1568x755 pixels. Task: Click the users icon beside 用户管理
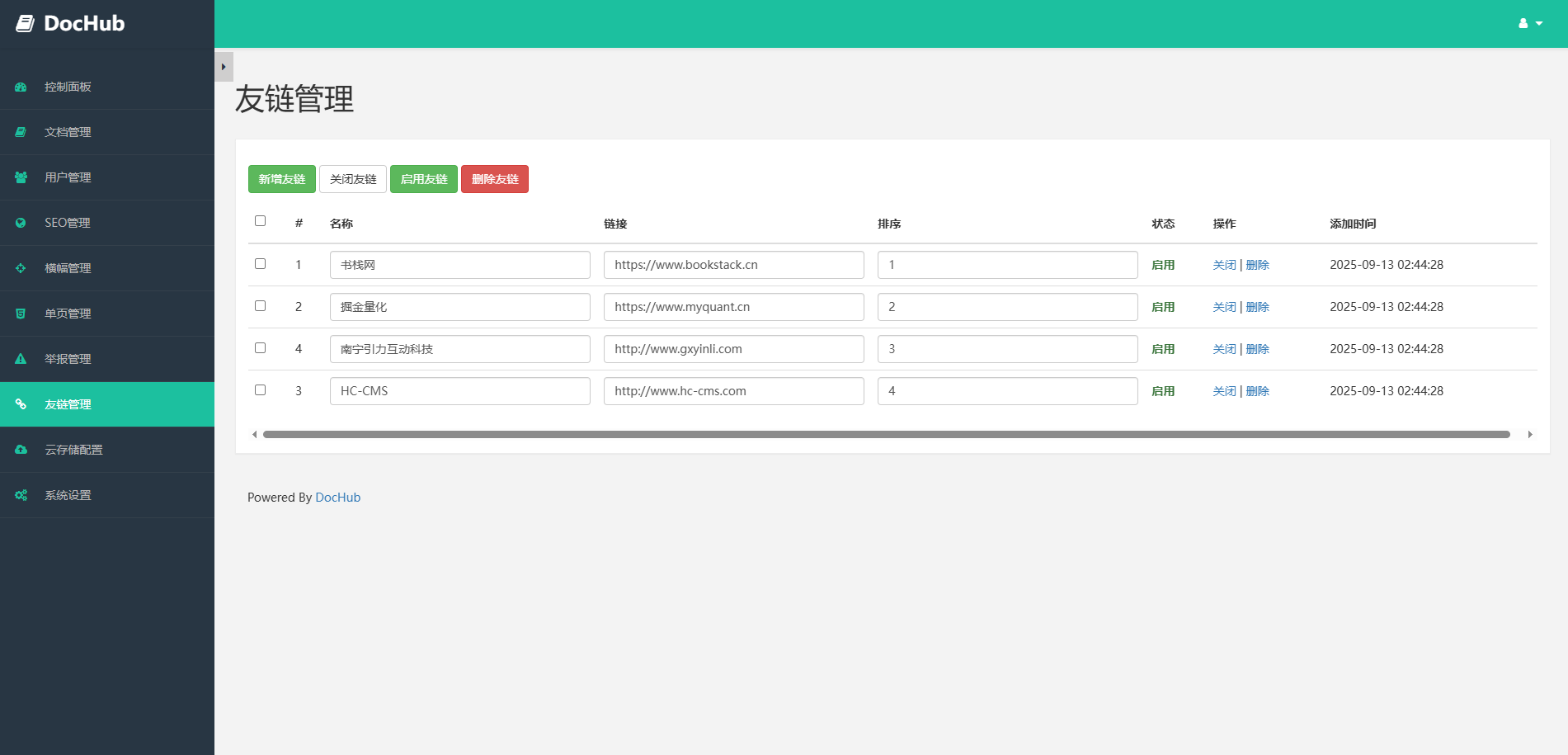click(x=21, y=177)
